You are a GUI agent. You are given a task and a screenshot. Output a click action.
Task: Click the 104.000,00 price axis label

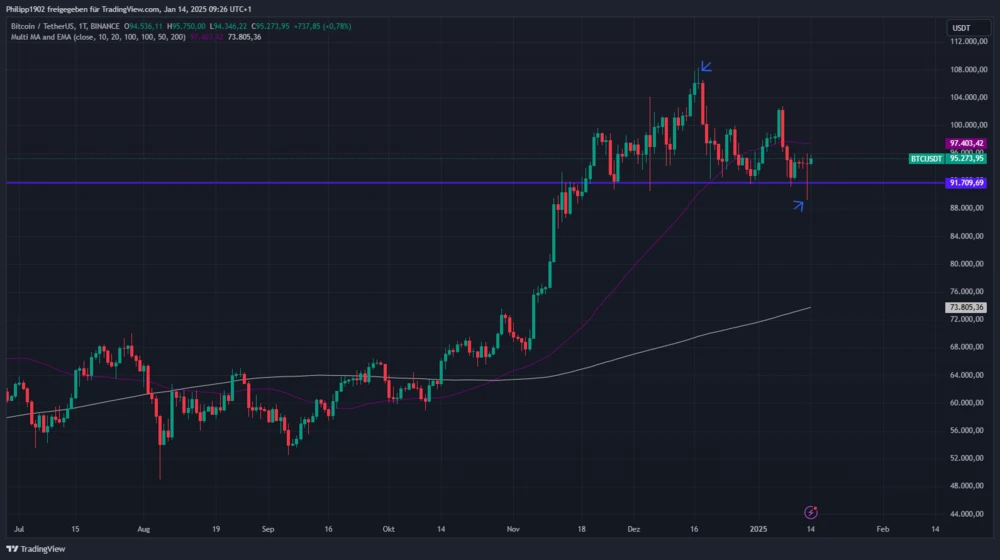tap(968, 97)
